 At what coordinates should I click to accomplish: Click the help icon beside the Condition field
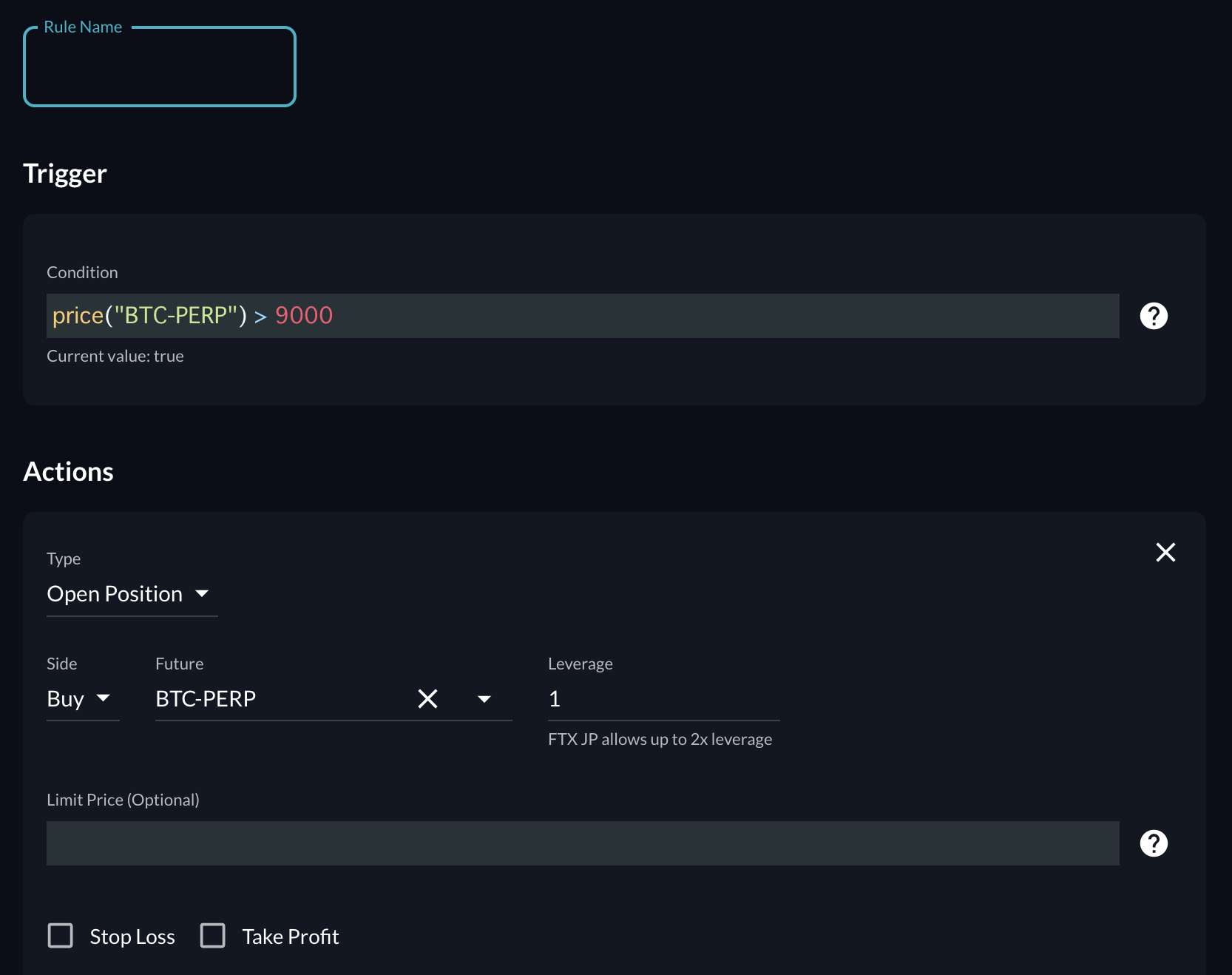(x=1153, y=316)
